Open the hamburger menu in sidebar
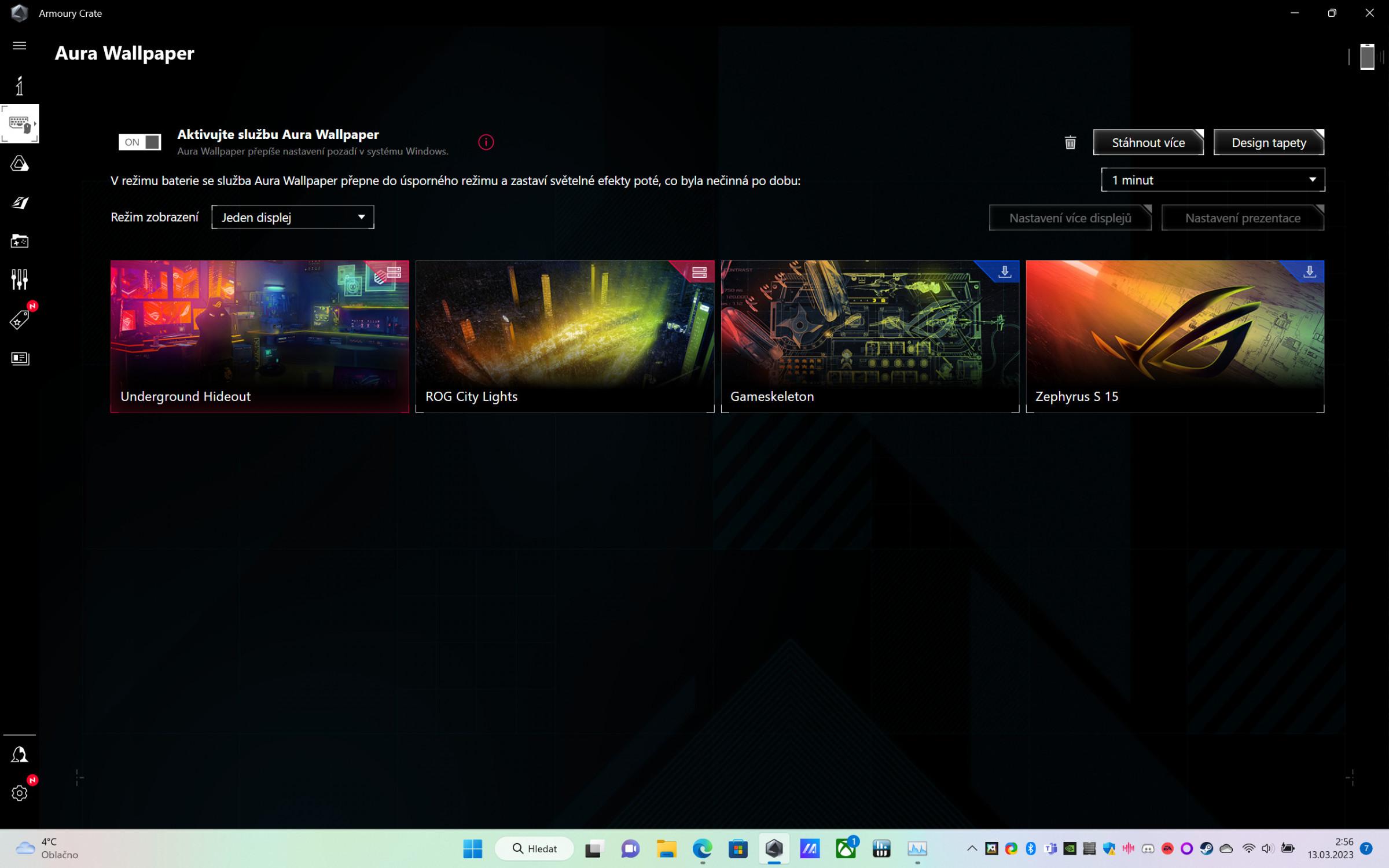 [x=19, y=45]
